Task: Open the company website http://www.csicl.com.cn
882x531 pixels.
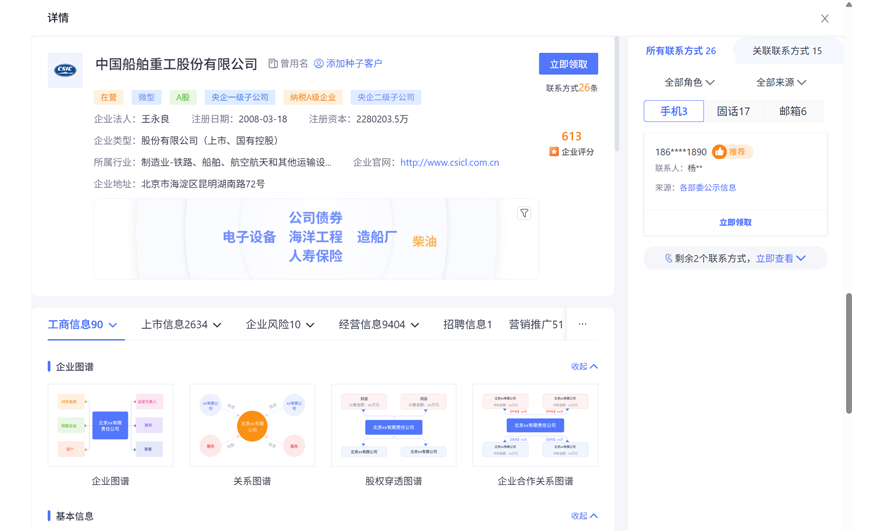Action: 449,163
